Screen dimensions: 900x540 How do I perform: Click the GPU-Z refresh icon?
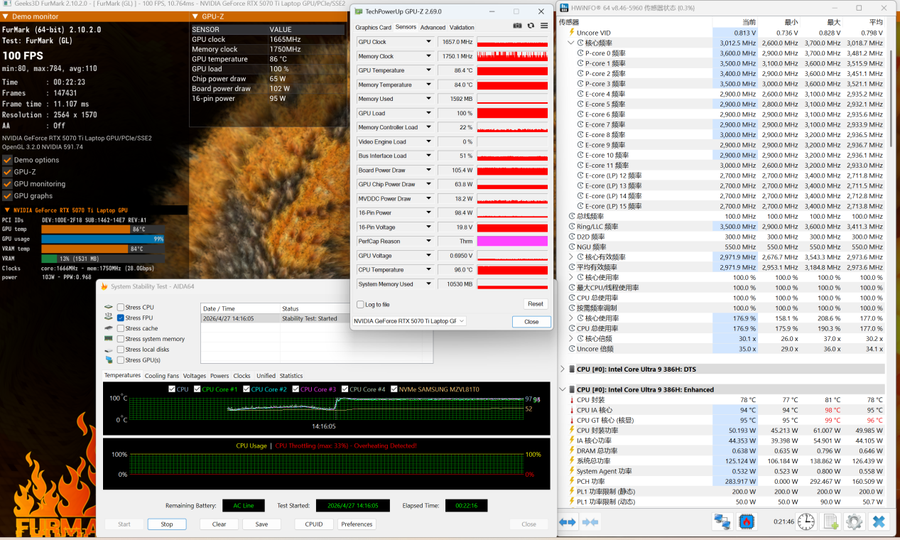coord(531,26)
